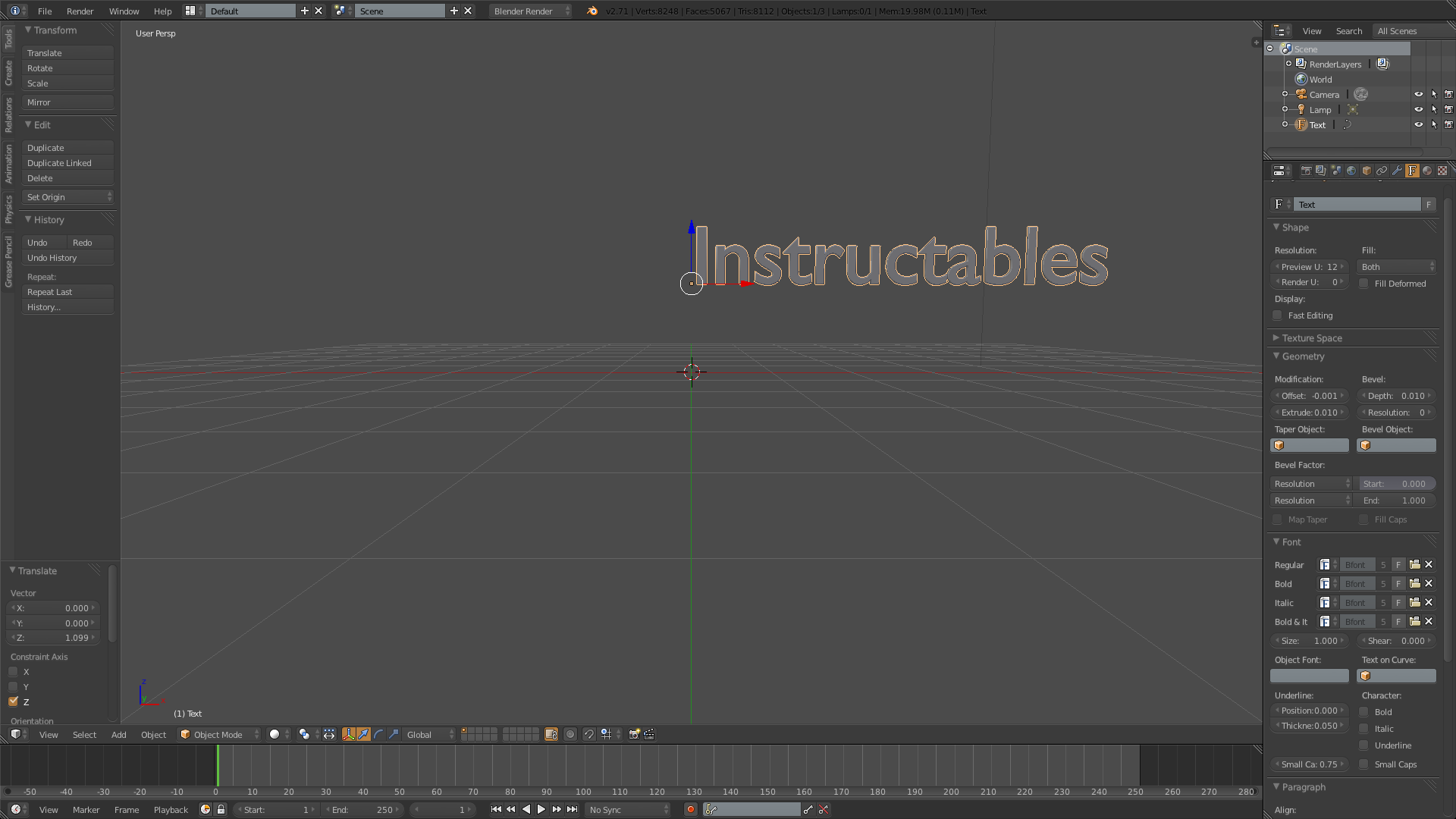The width and height of the screenshot is (1456, 819).
Task: Click the Texture properties checker icon
Action: 1443,171
